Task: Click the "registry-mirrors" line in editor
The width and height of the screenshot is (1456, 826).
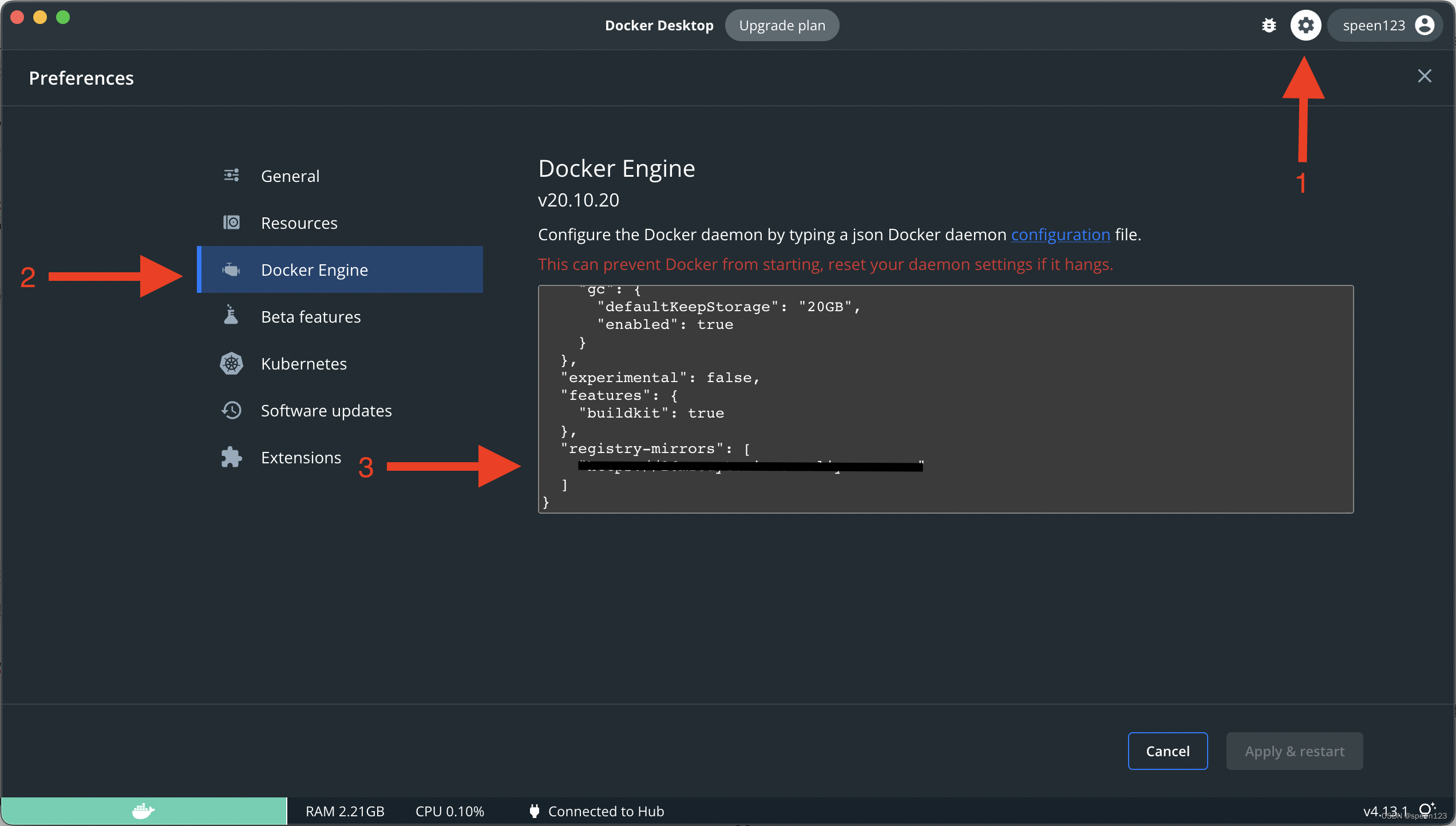Action: 655,448
